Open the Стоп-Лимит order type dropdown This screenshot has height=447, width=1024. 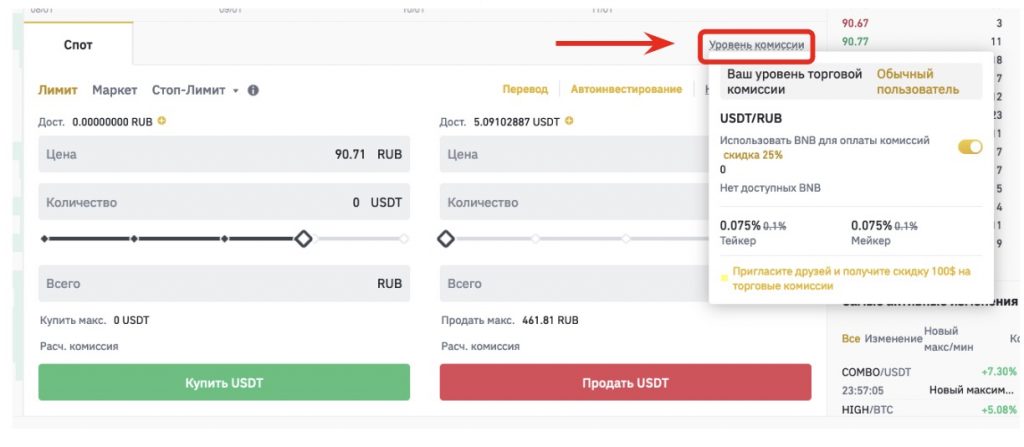point(195,90)
